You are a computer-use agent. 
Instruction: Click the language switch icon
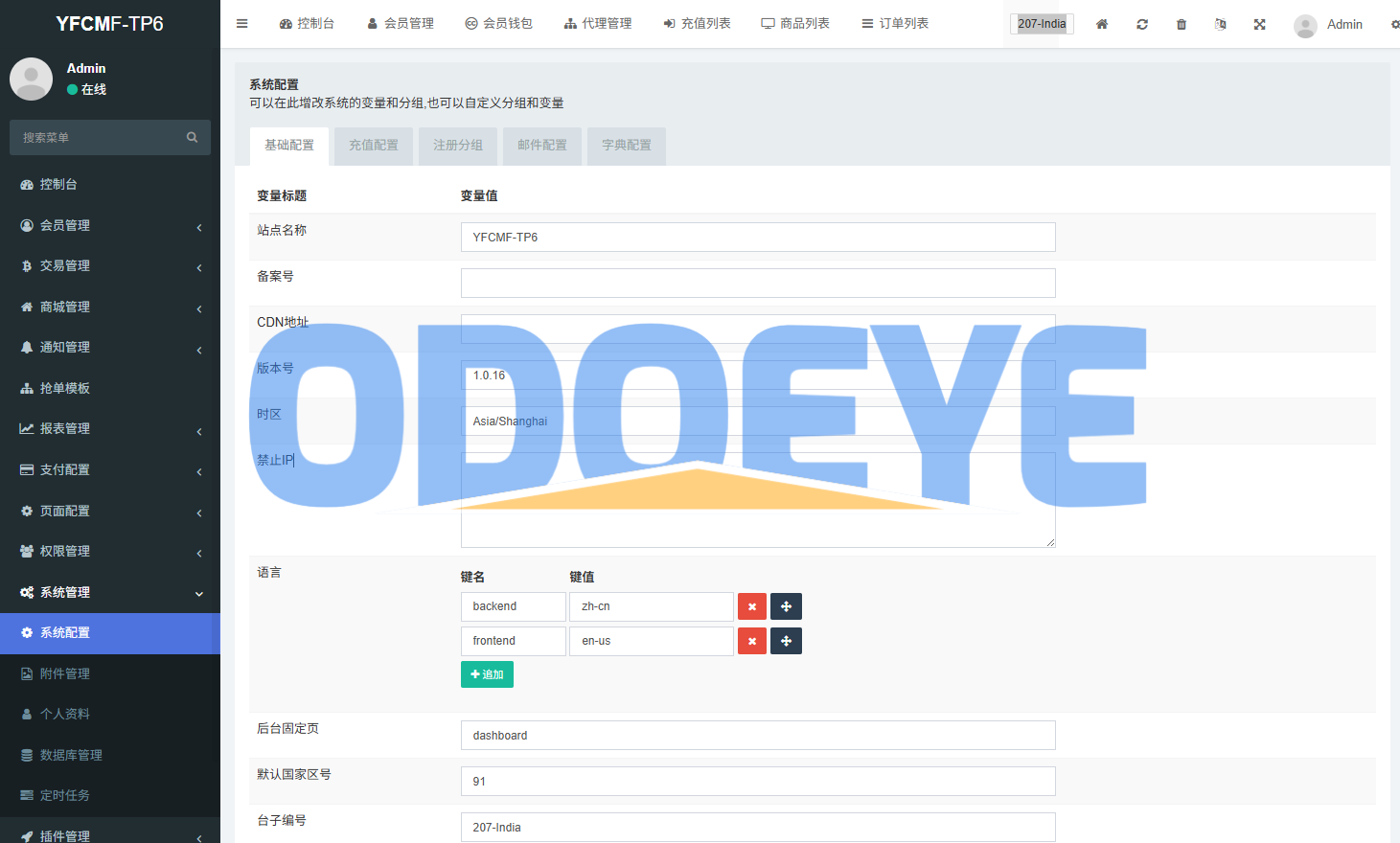[x=1221, y=24]
